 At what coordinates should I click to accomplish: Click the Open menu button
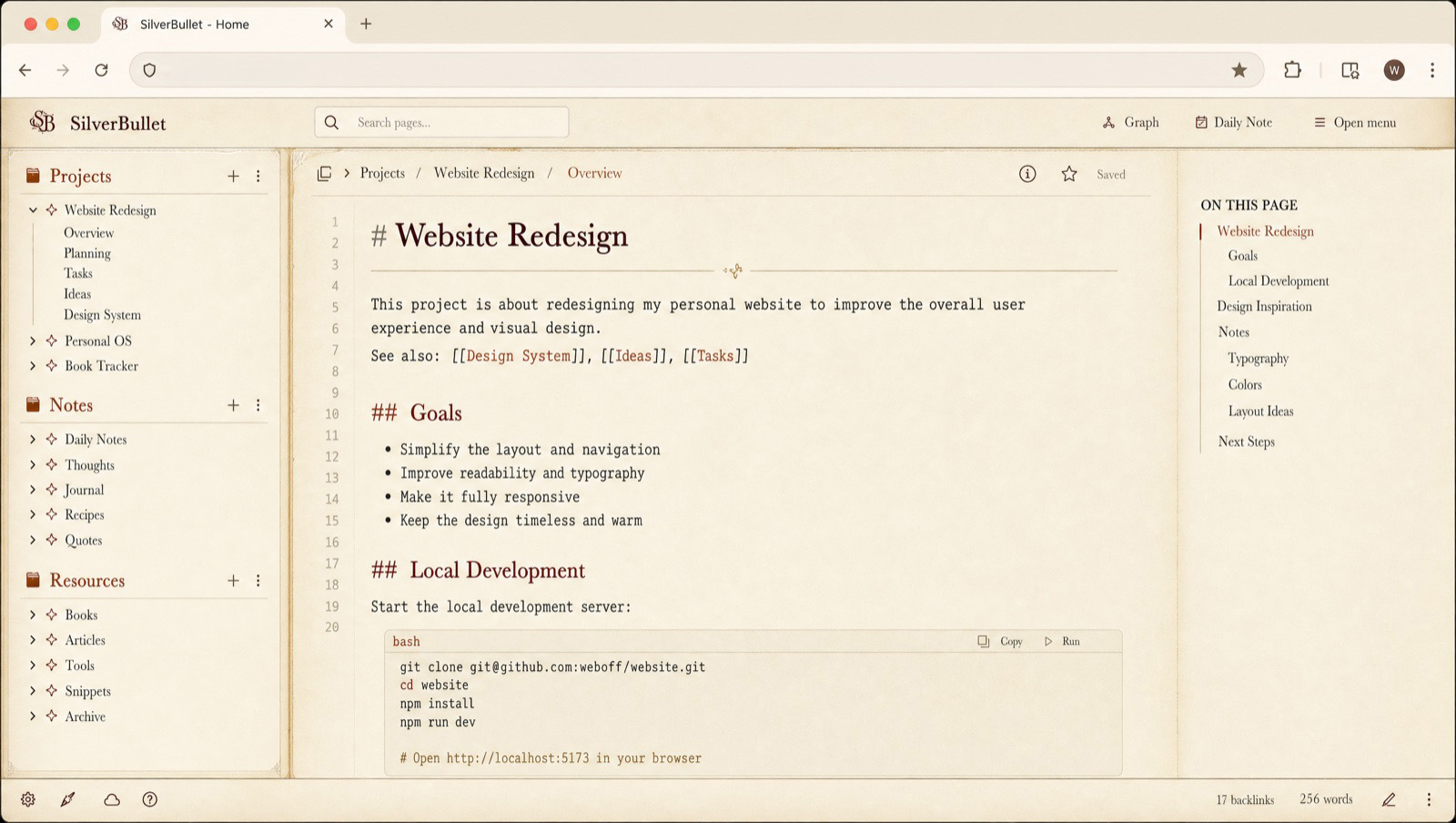point(1354,122)
